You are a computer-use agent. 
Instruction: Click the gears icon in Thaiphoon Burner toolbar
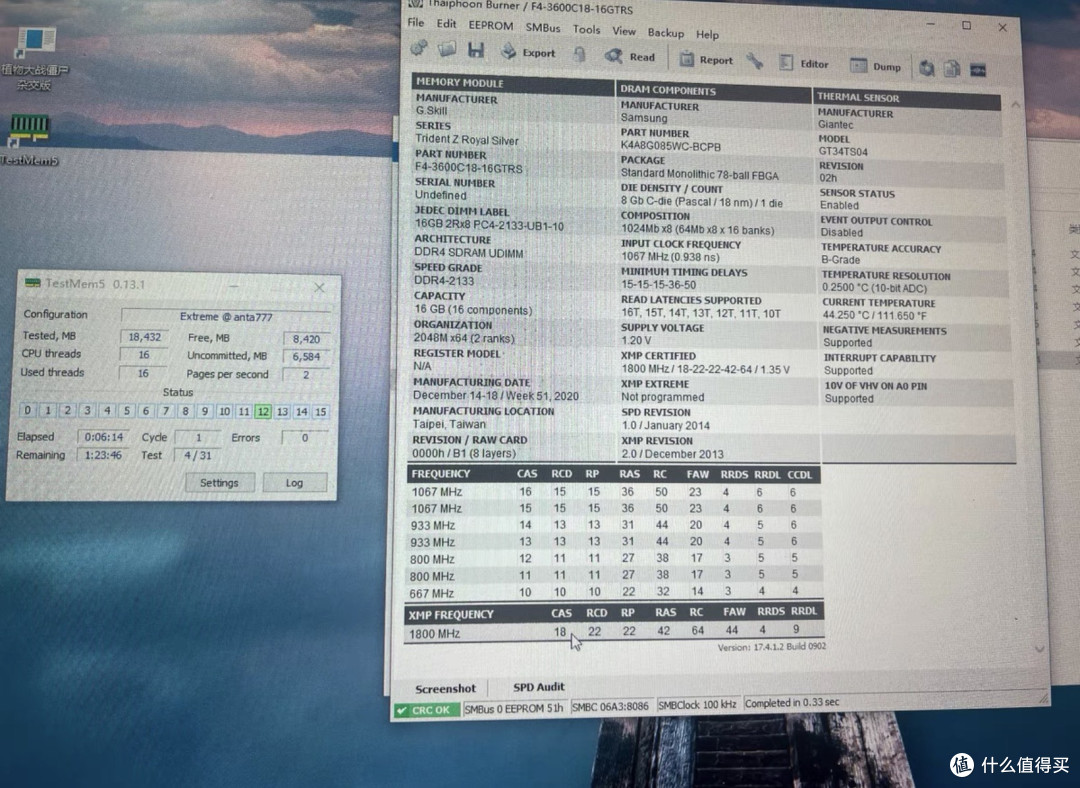pyautogui.click(x=419, y=49)
